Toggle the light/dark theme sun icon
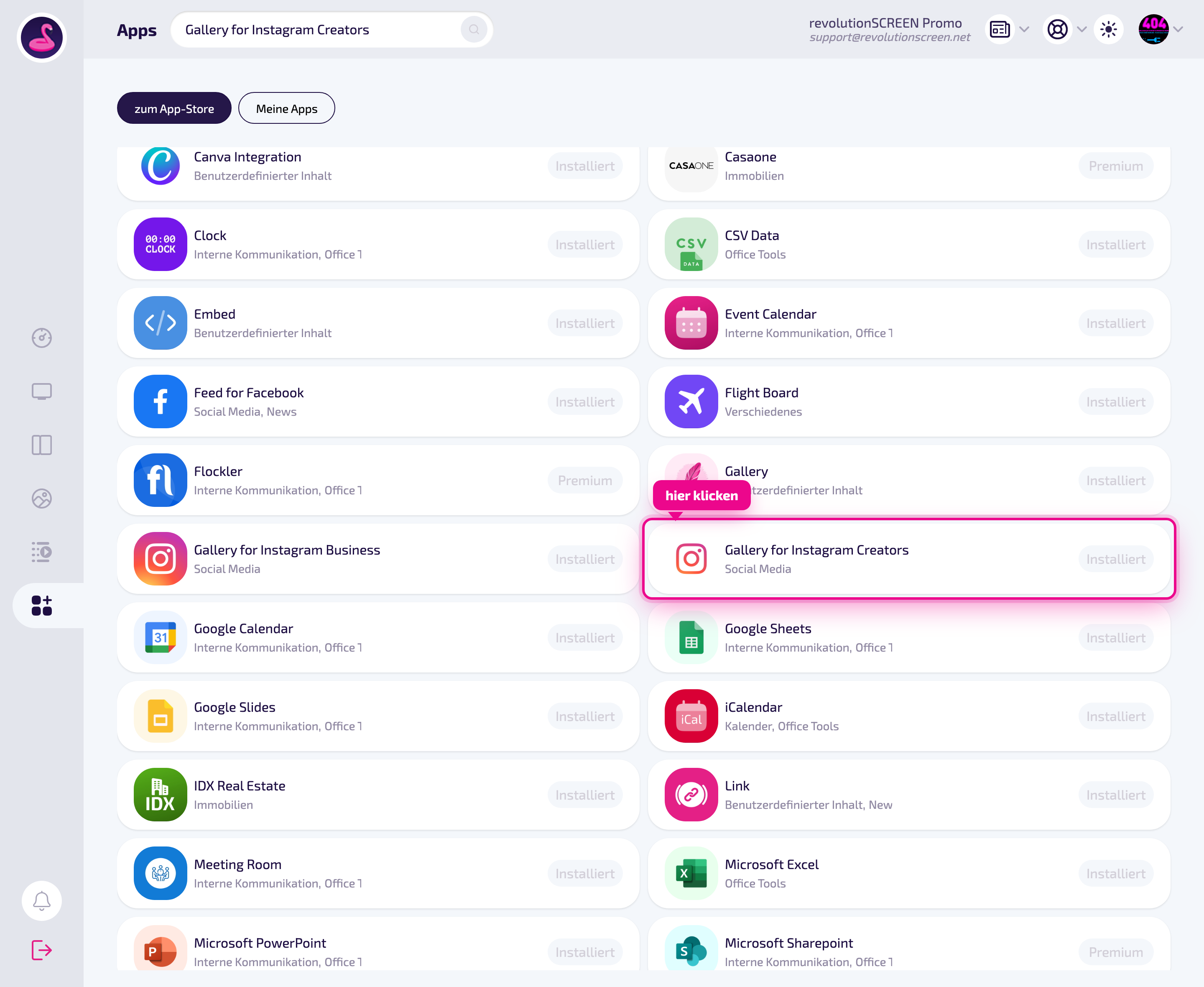This screenshot has height=987, width=1204. tap(1109, 30)
